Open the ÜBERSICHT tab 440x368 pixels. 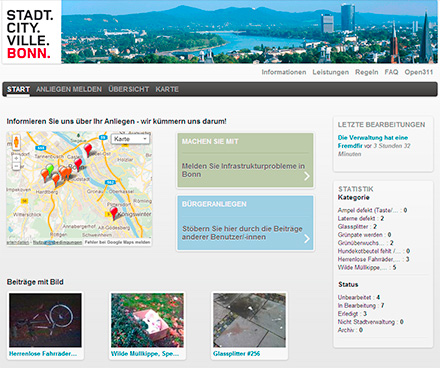coord(128,89)
